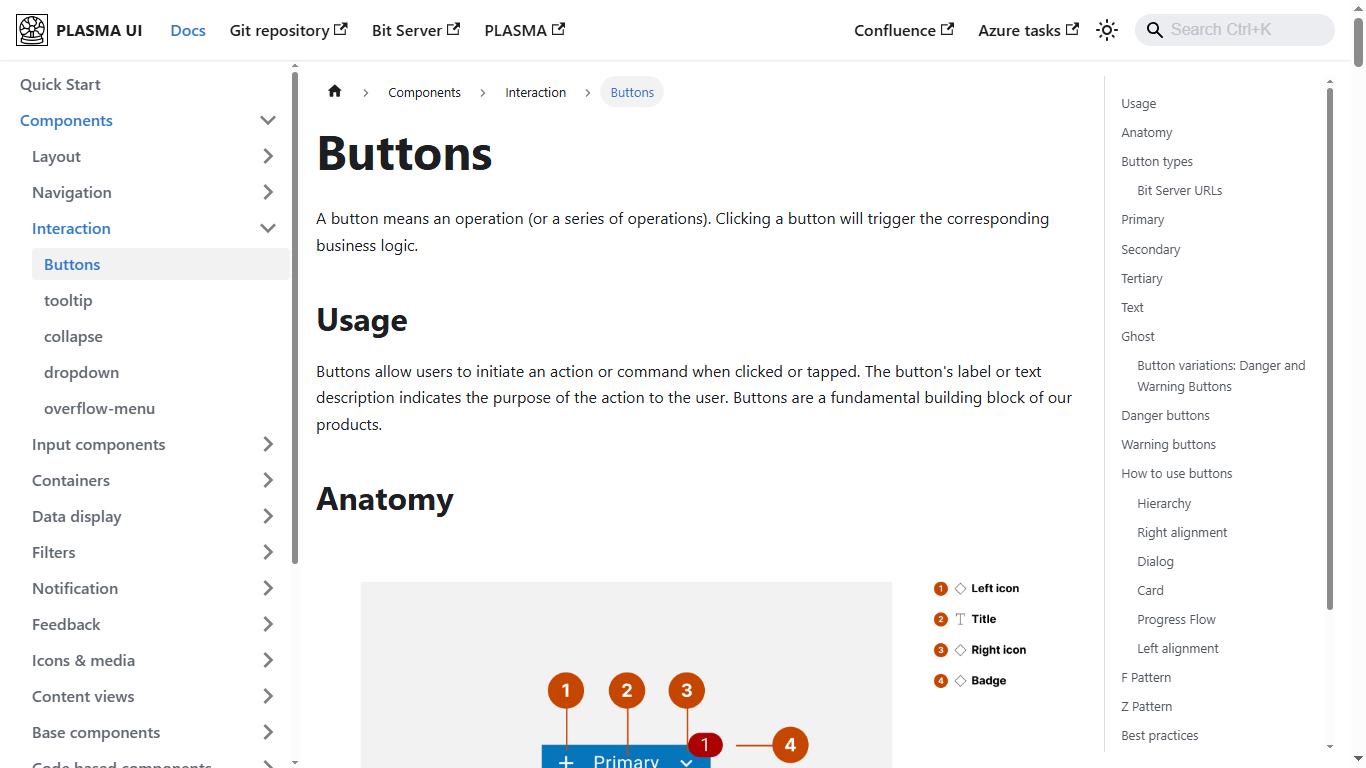Type in the Search Ctrl+K field
This screenshot has width=1366, height=768.
[x=1246, y=30]
